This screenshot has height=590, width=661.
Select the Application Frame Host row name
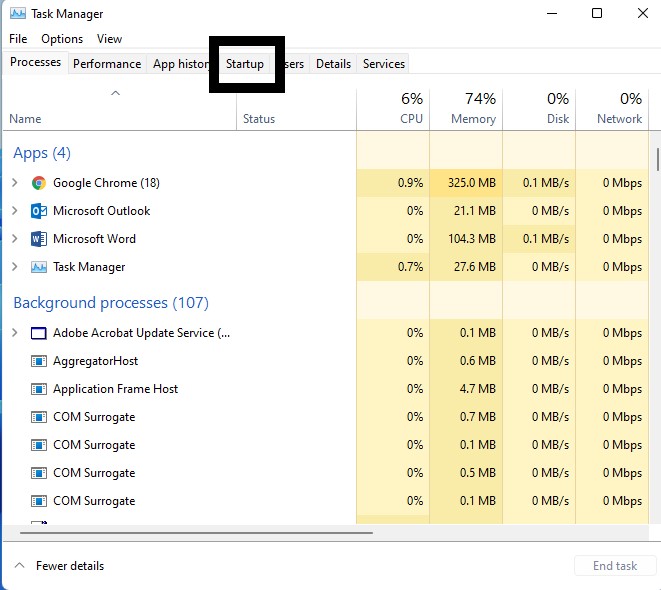click(x=116, y=389)
